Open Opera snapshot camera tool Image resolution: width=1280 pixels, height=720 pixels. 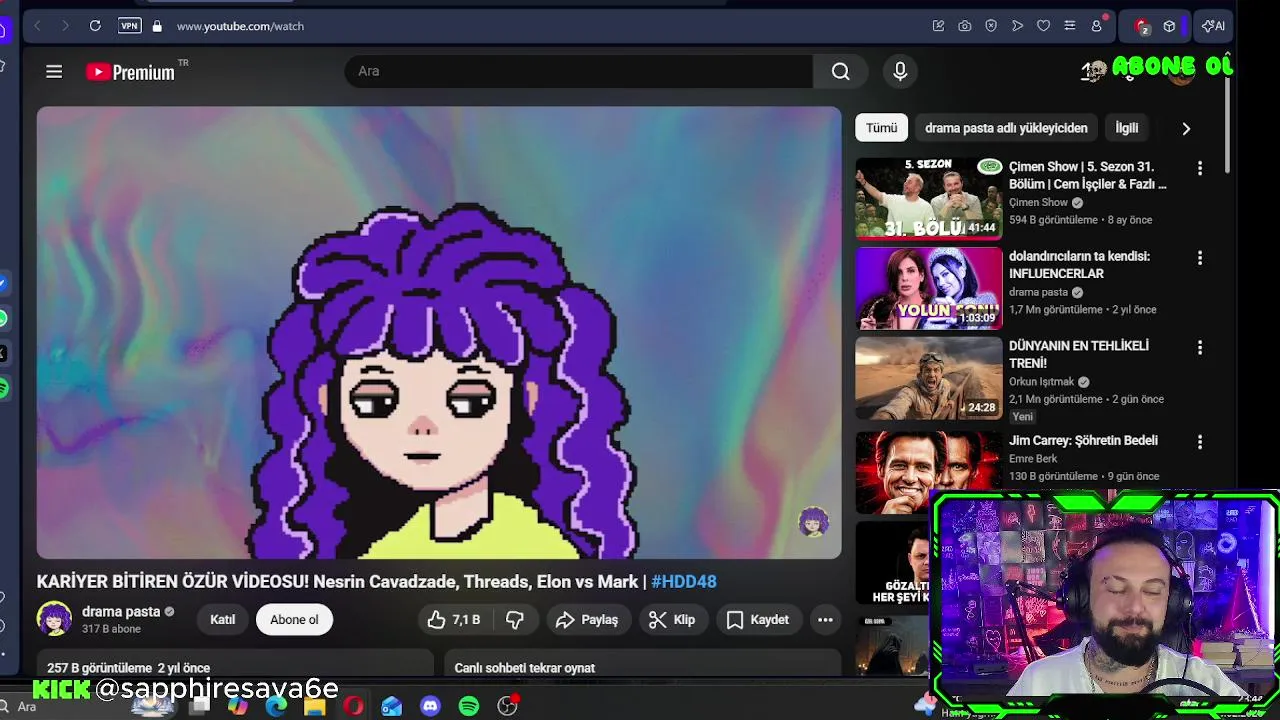point(964,26)
